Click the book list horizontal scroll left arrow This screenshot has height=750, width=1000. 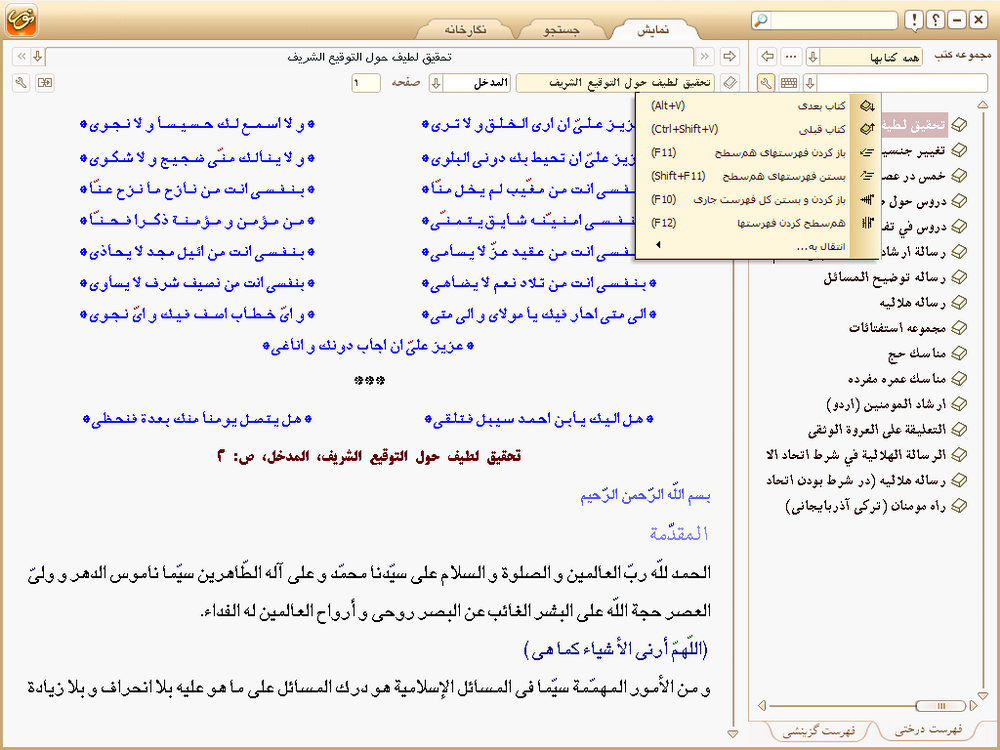pos(761,705)
